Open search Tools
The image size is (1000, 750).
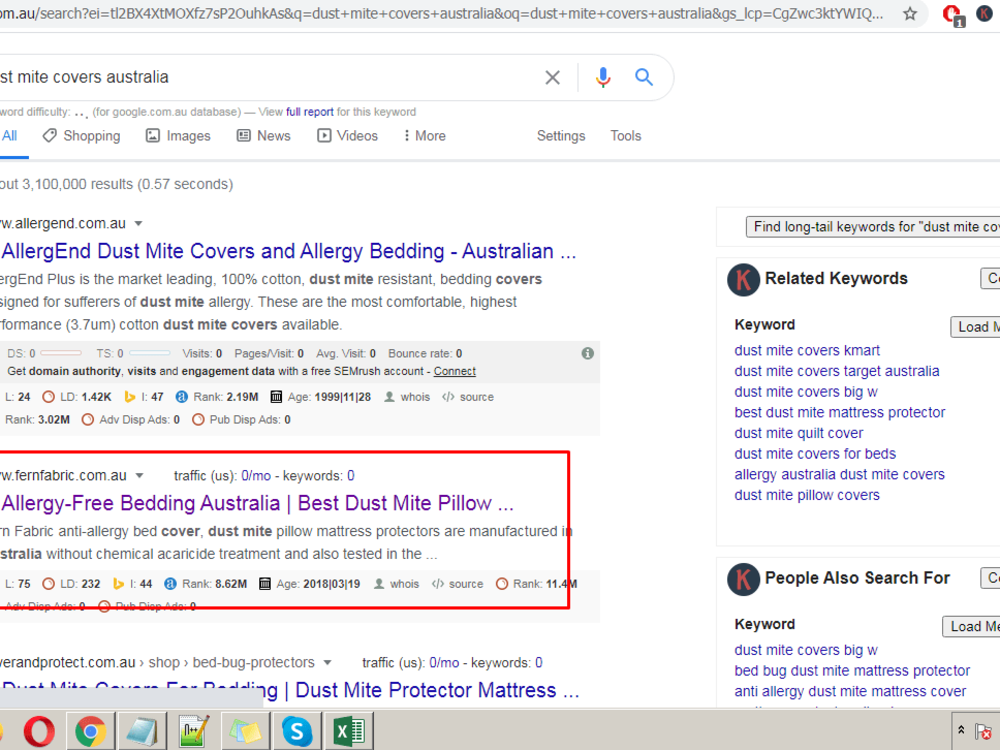coord(626,136)
